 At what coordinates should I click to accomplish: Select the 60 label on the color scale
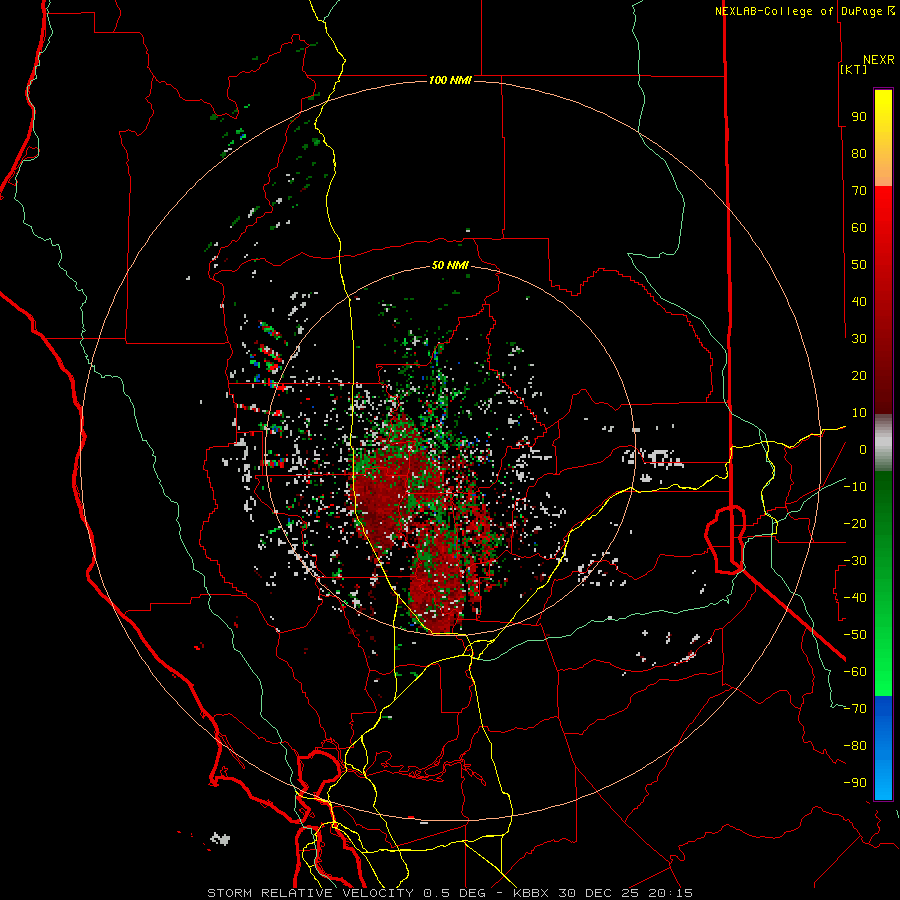pos(859,227)
